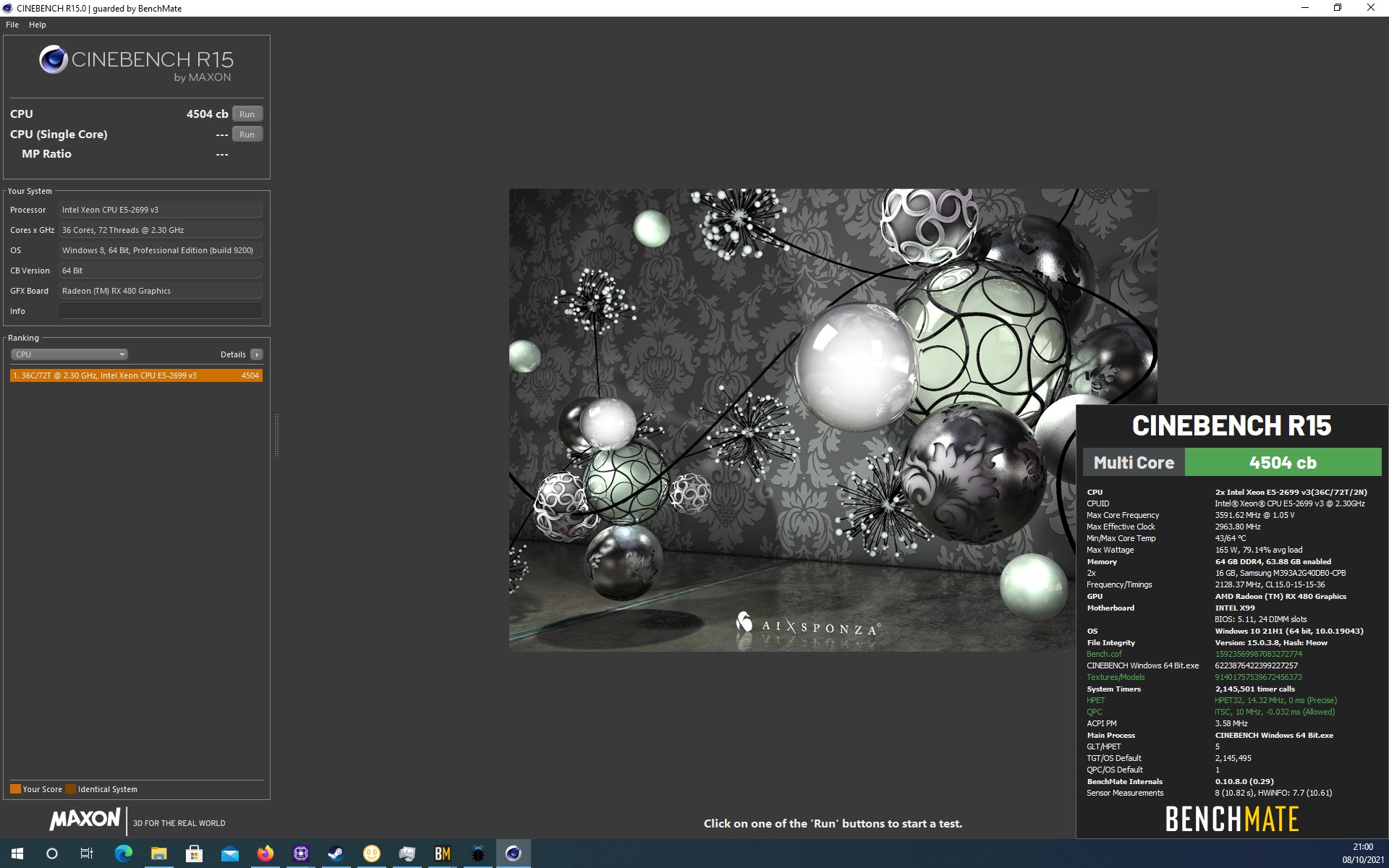Click the panel splitter grip handle

(276, 435)
